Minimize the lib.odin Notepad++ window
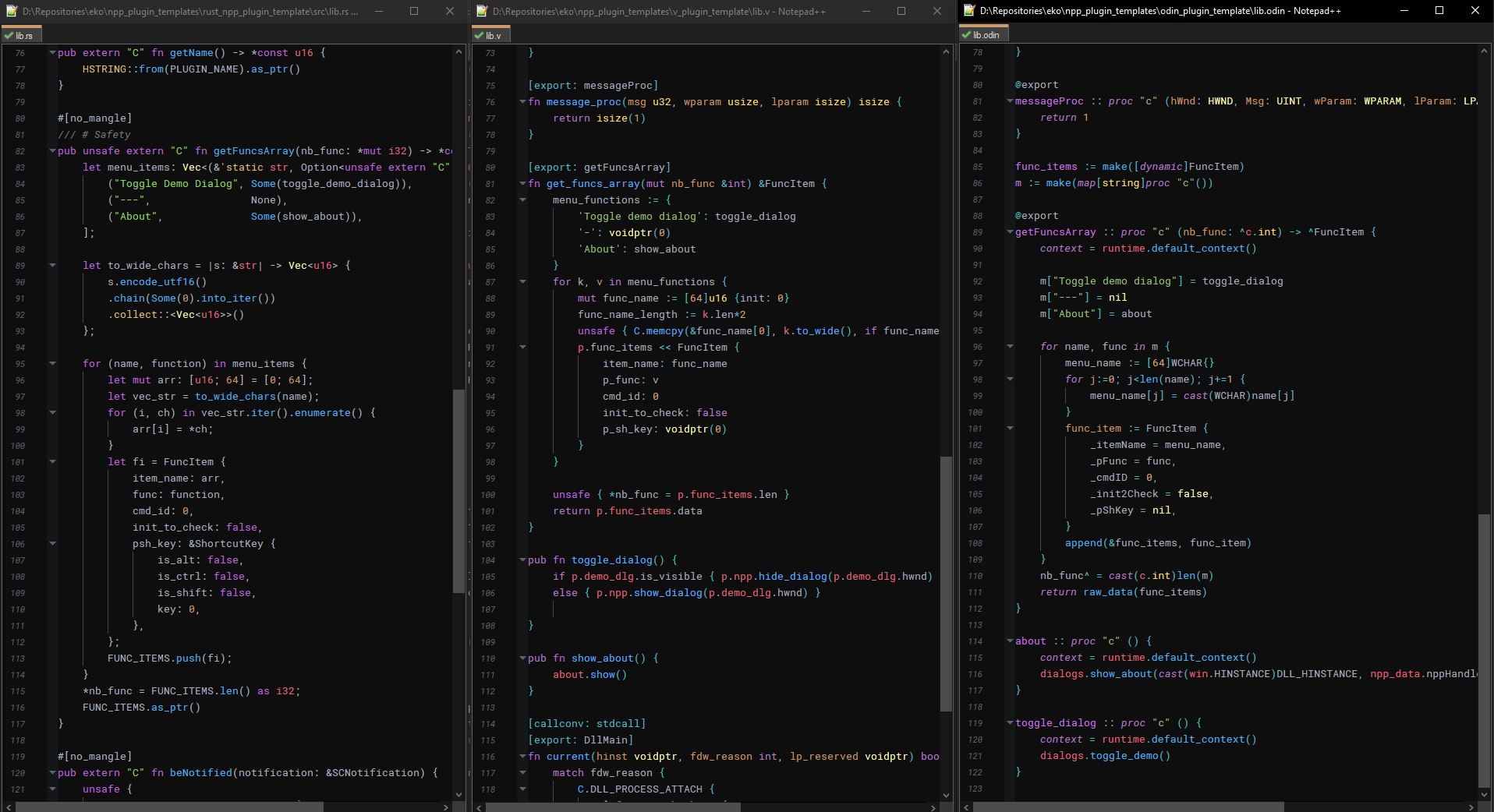Viewport: 1494px width, 812px height. tap(1404, 10)
